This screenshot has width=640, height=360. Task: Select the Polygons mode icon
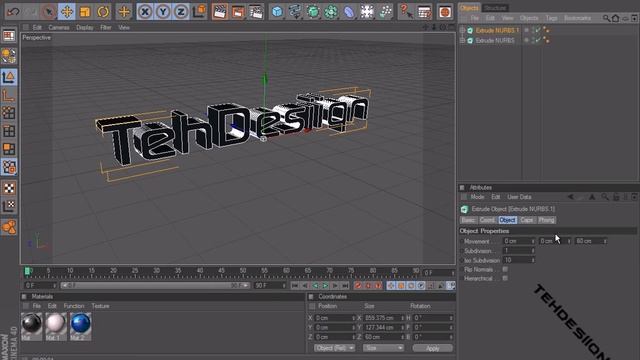tap(9, 149)
